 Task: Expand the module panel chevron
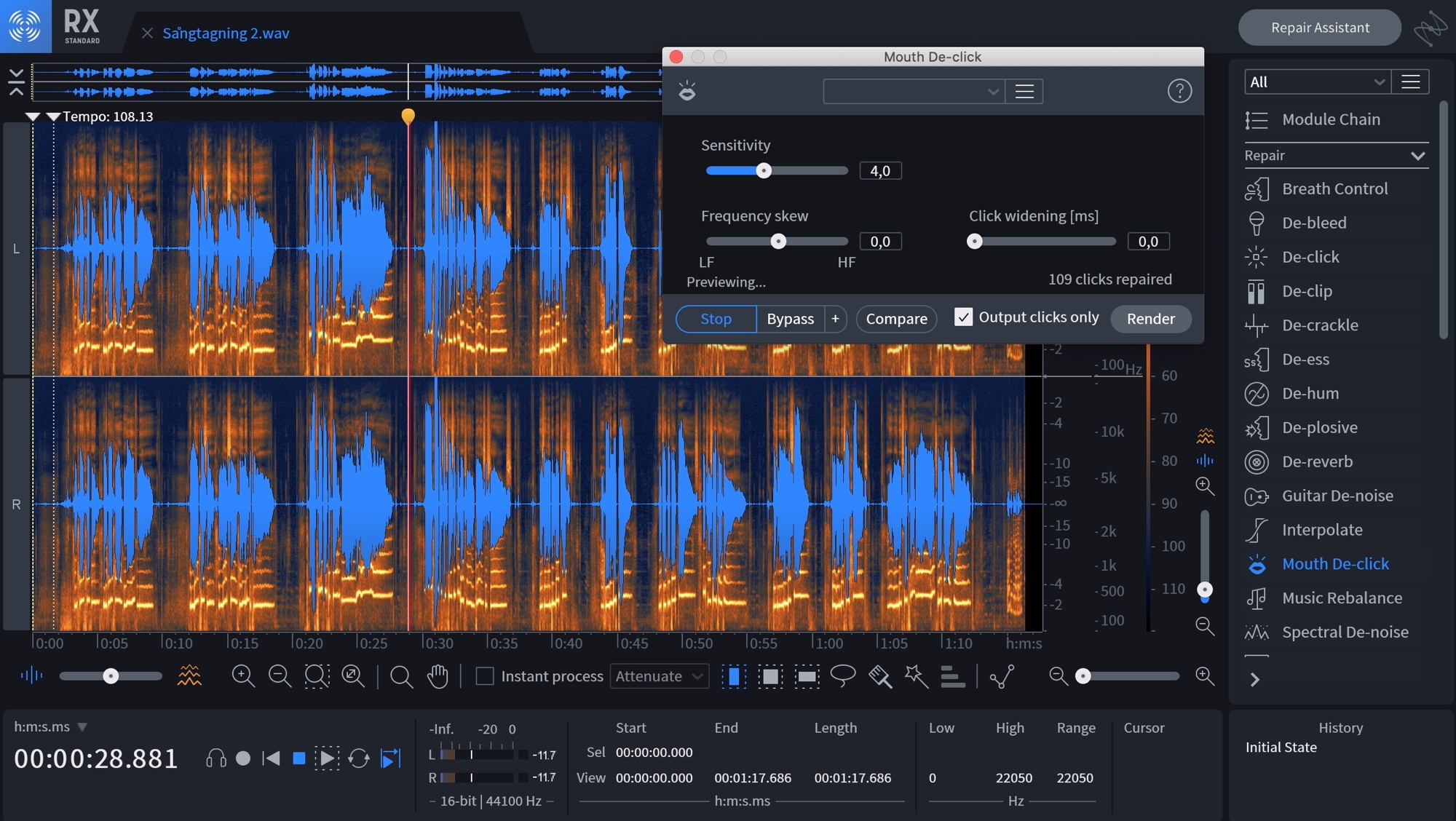coord(1254,679)
